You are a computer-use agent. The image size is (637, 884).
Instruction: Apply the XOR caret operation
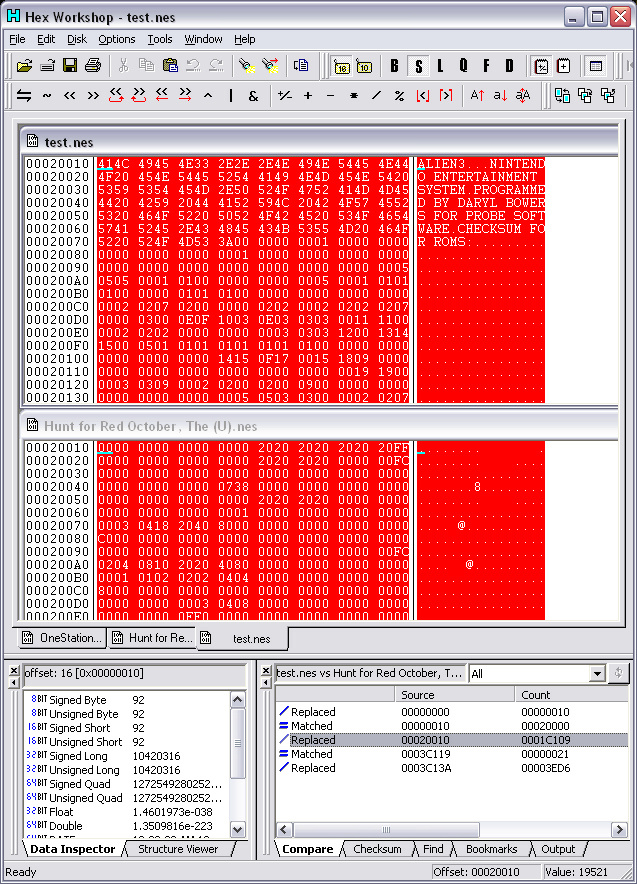[208, 96]
